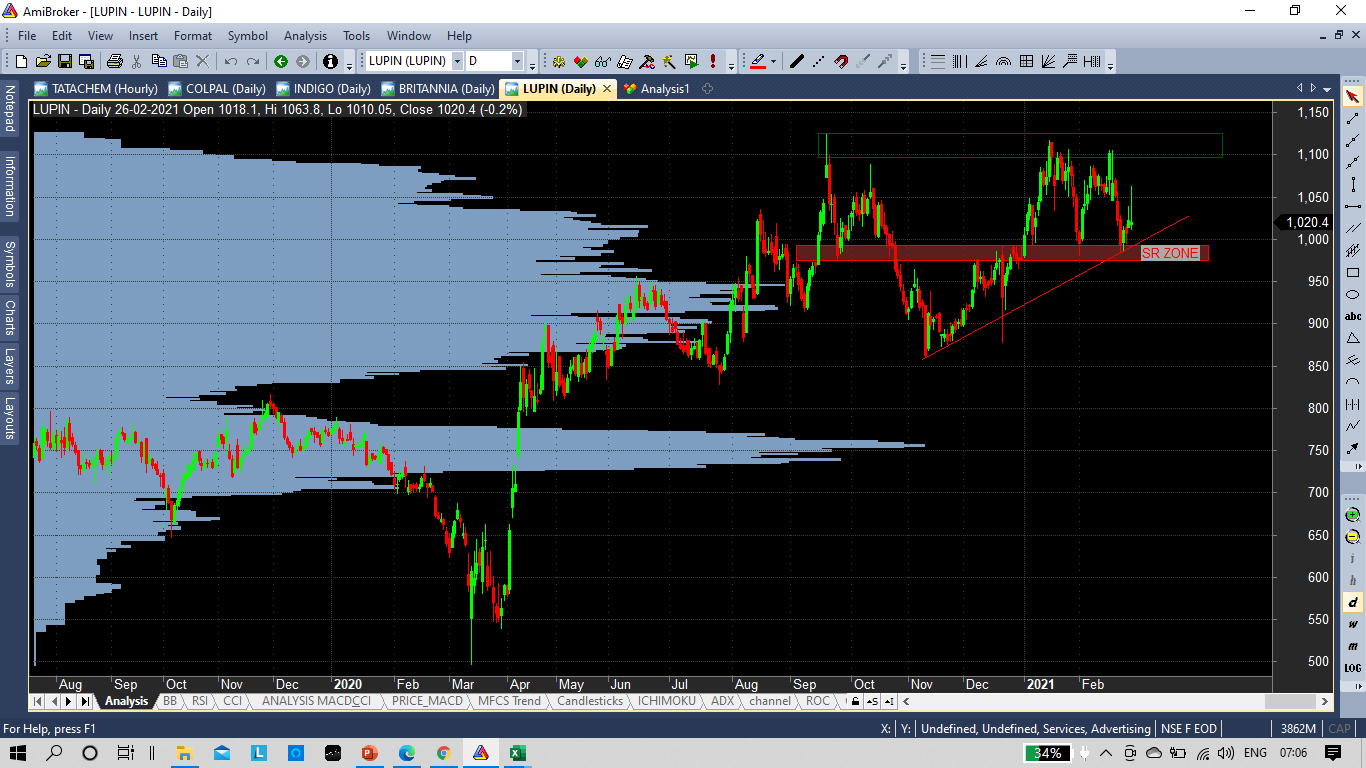Switch to hourly (h) interval
The image size is (1366, 768).
pyautogui.click(x=1352, y=580)
